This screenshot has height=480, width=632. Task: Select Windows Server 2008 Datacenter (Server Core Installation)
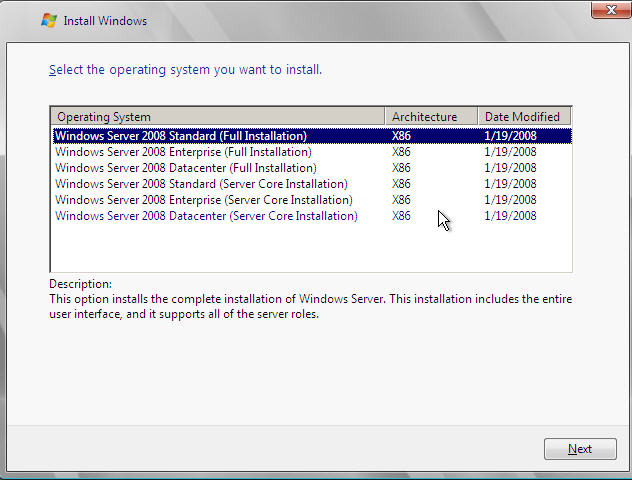click(312, 216)
